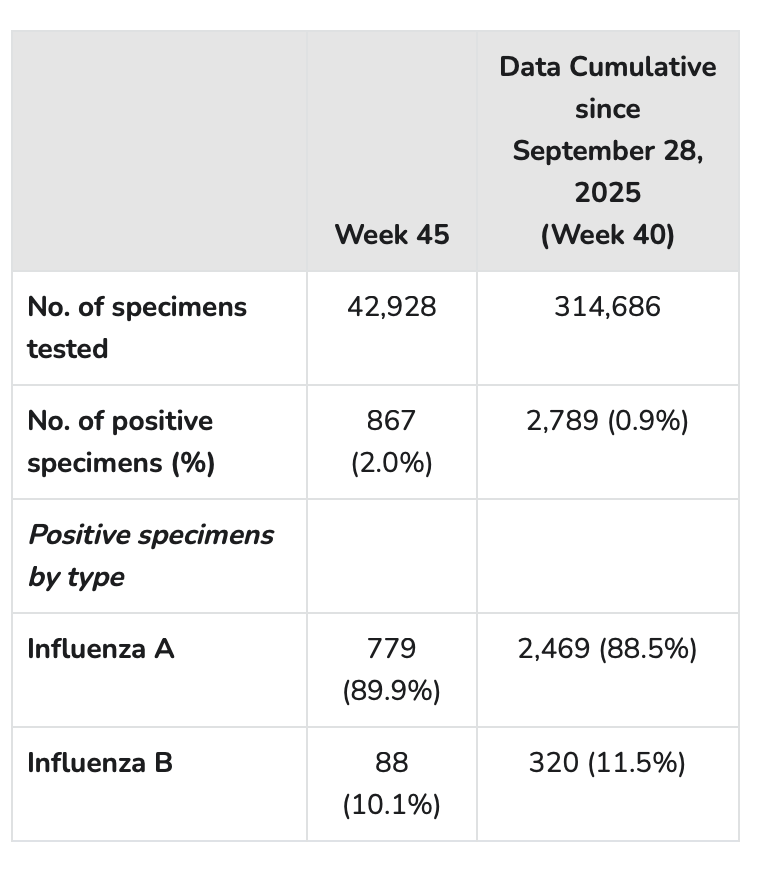
Task: Click the 320 (11.5%) cumulative value
Action: pos(607,762)
